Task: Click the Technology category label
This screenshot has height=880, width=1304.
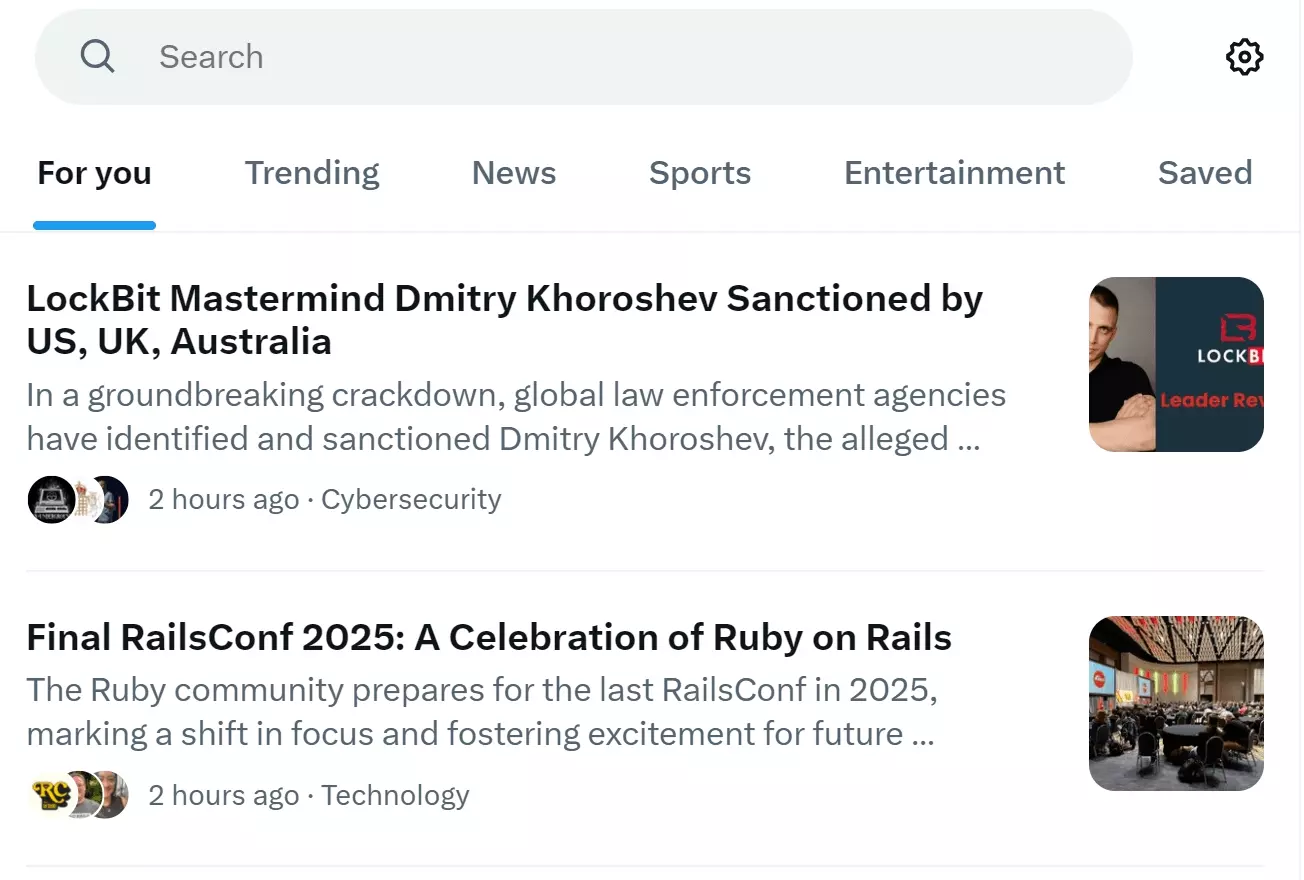Action: point(395,794)
